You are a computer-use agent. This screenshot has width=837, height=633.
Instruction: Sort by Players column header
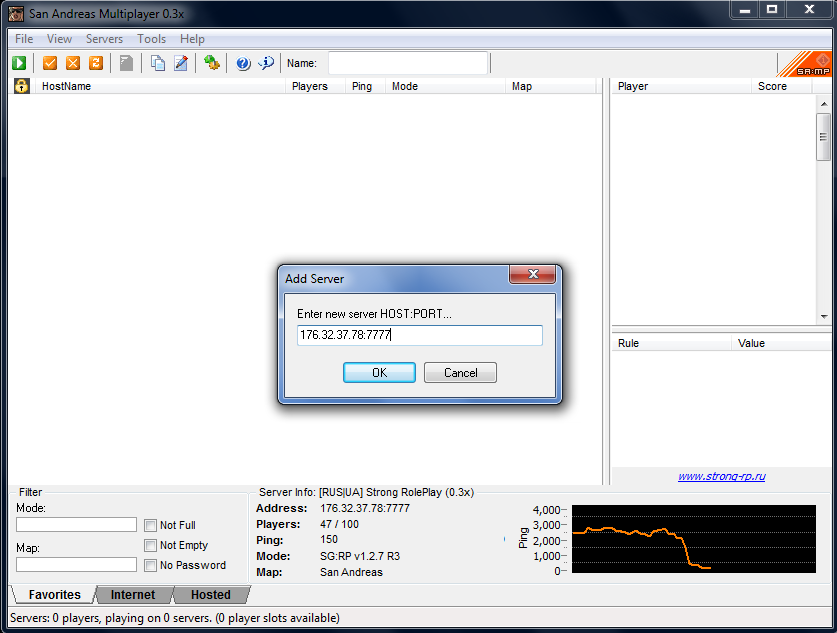315,86
